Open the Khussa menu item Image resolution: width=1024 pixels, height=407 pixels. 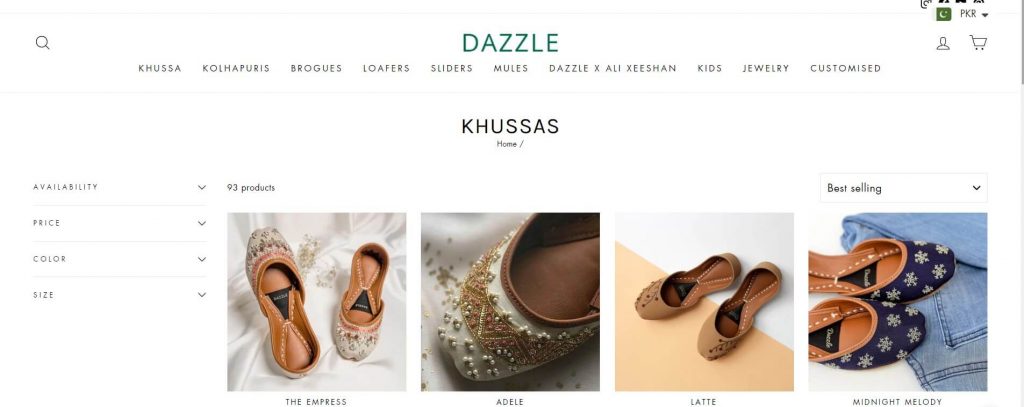point(160,68)
